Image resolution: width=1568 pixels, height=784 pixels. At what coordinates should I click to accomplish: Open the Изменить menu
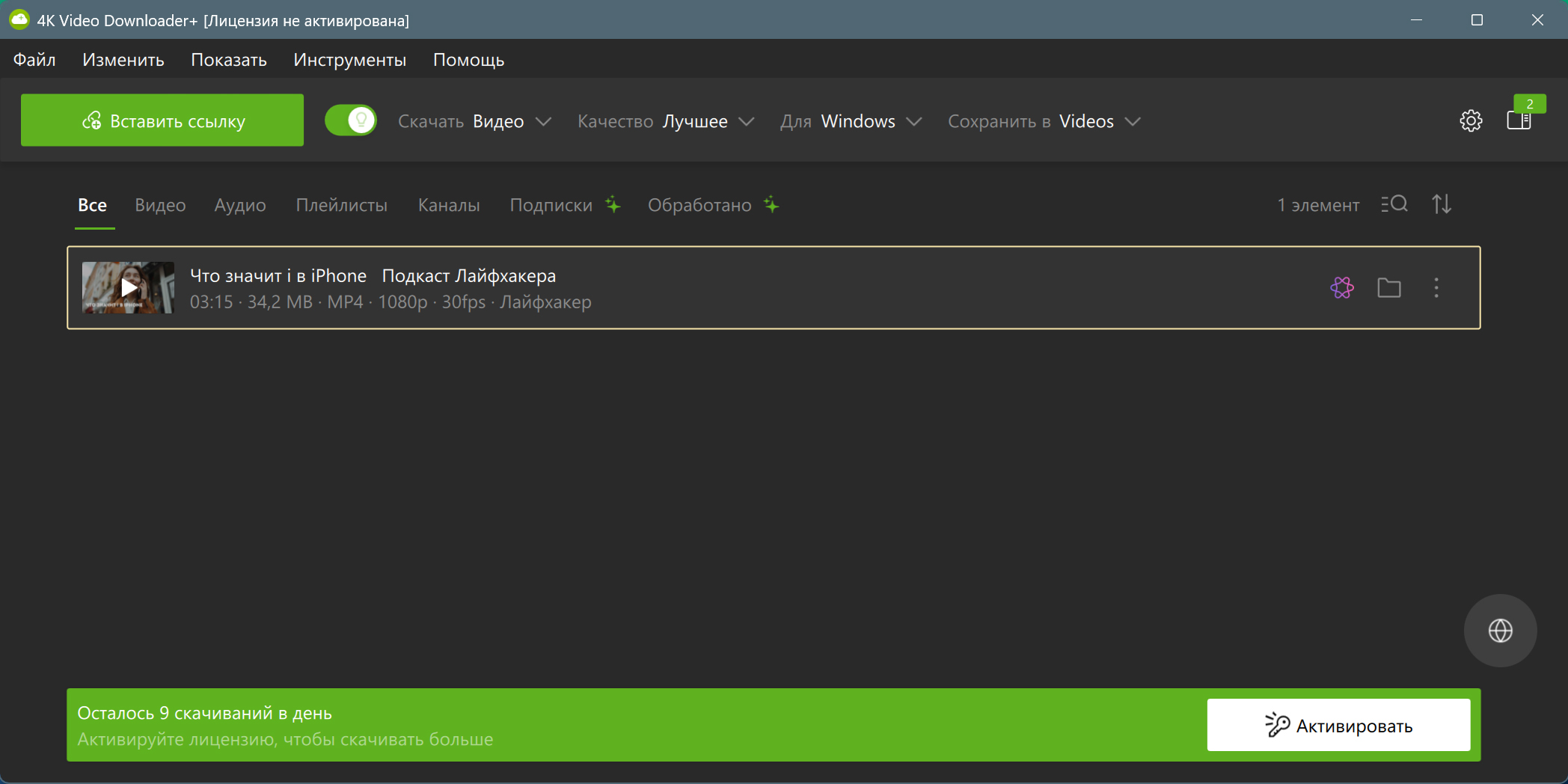[x=123, y=59]
